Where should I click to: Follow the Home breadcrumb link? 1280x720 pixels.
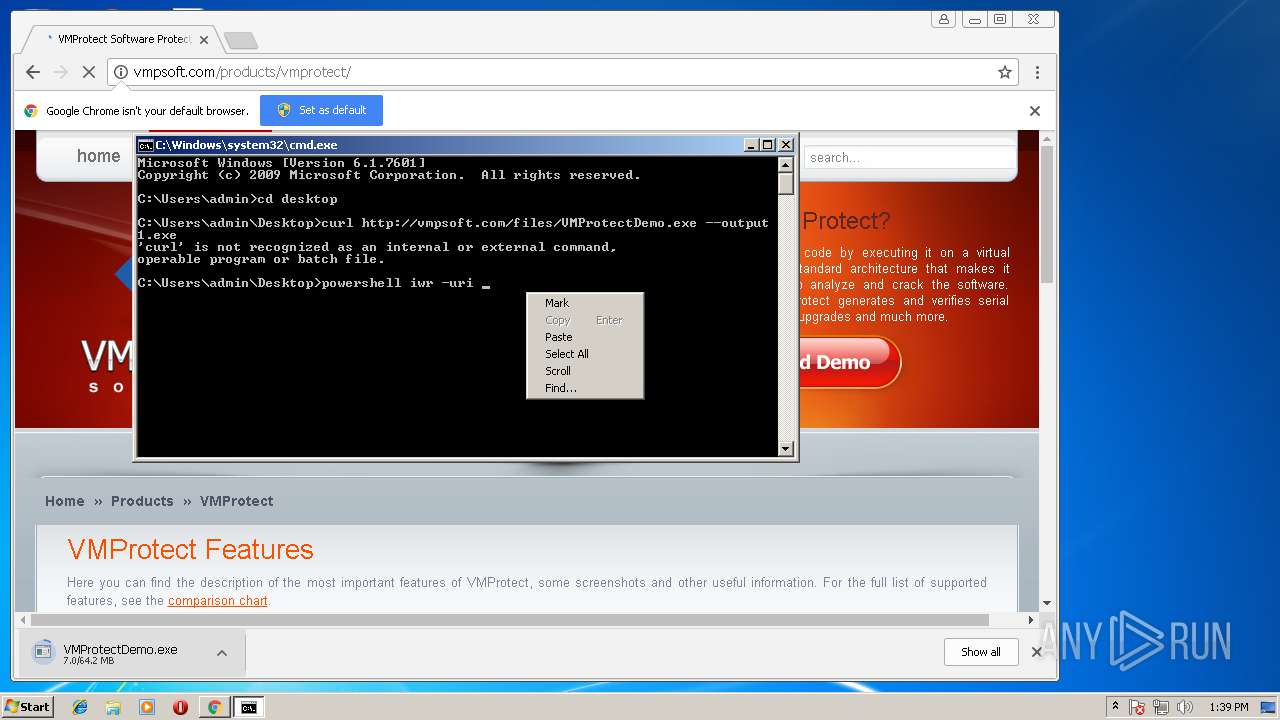pyautogui.click(x=65, y=501)
